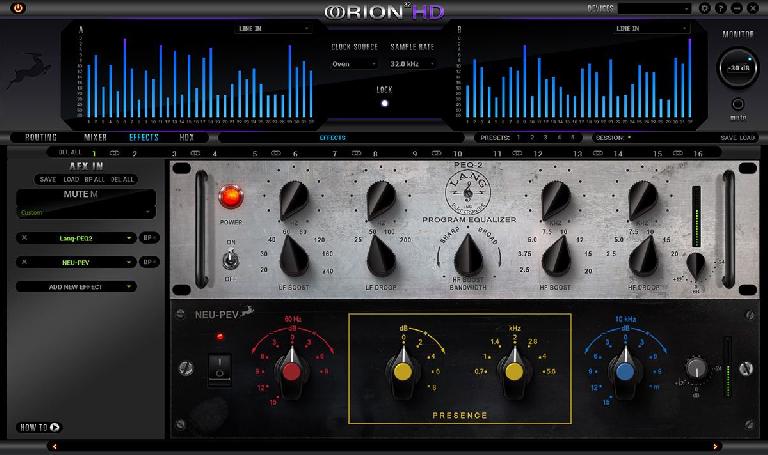Open help question mark icon

point(720,8)
